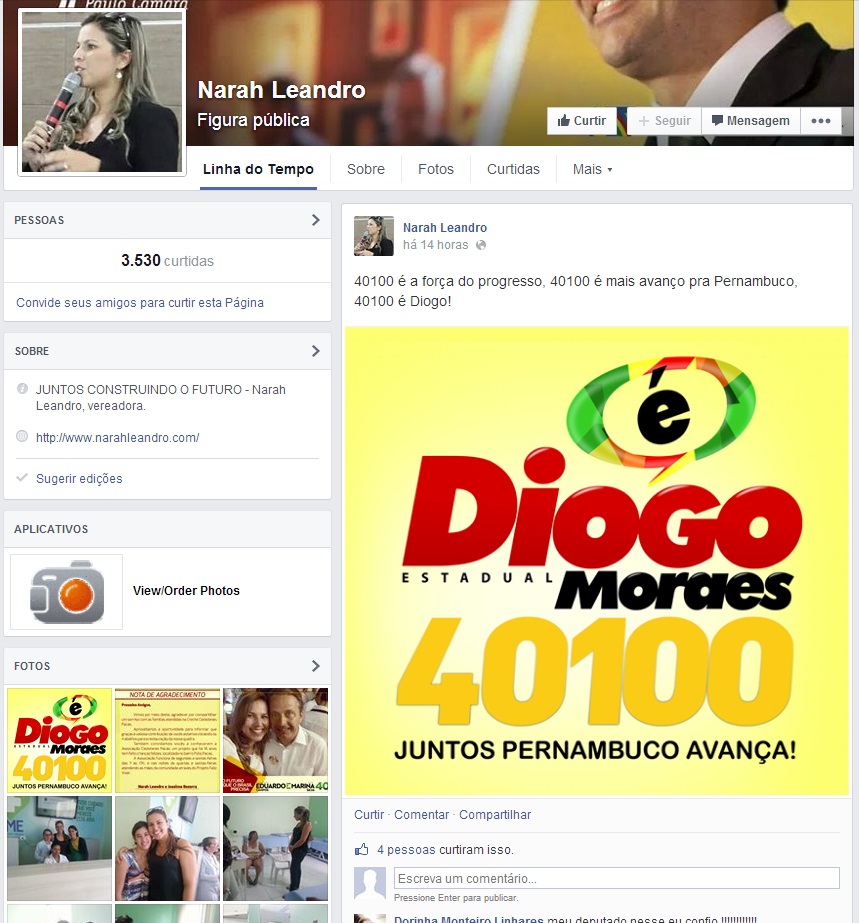Open View/Order Photos camera app icon
Screen dimensions: 859x923
point(67,592)
